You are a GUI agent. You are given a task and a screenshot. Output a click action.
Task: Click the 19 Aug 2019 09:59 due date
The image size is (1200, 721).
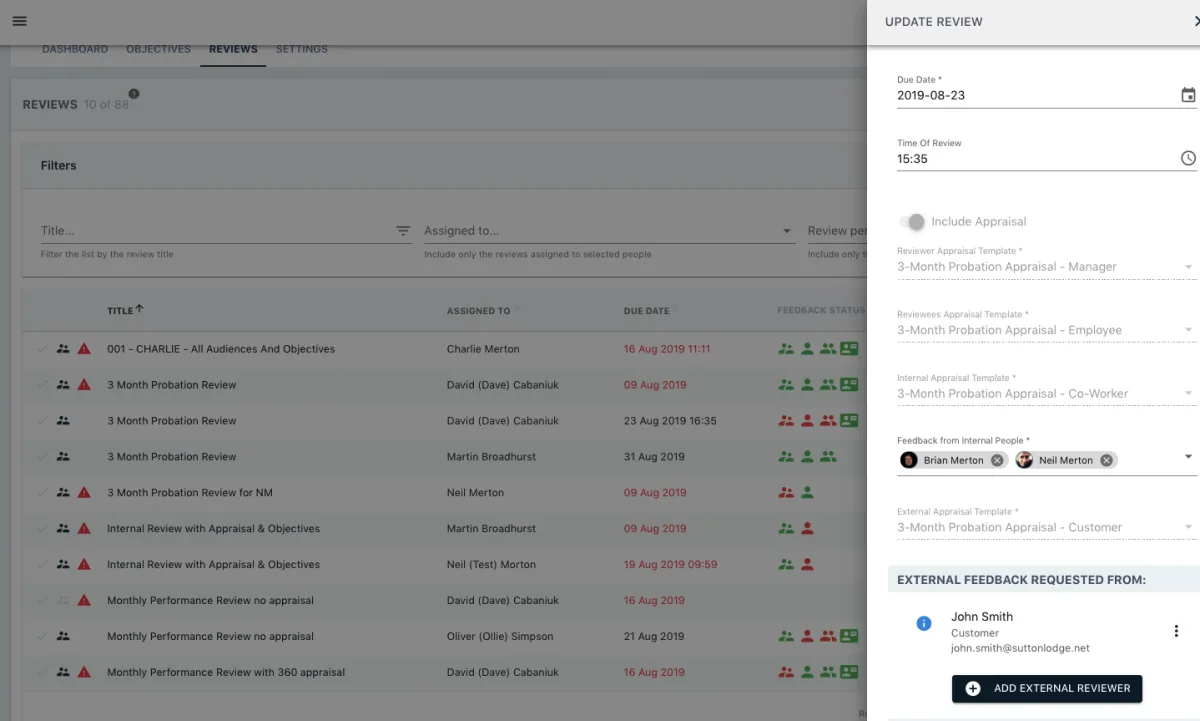(670, 565)
